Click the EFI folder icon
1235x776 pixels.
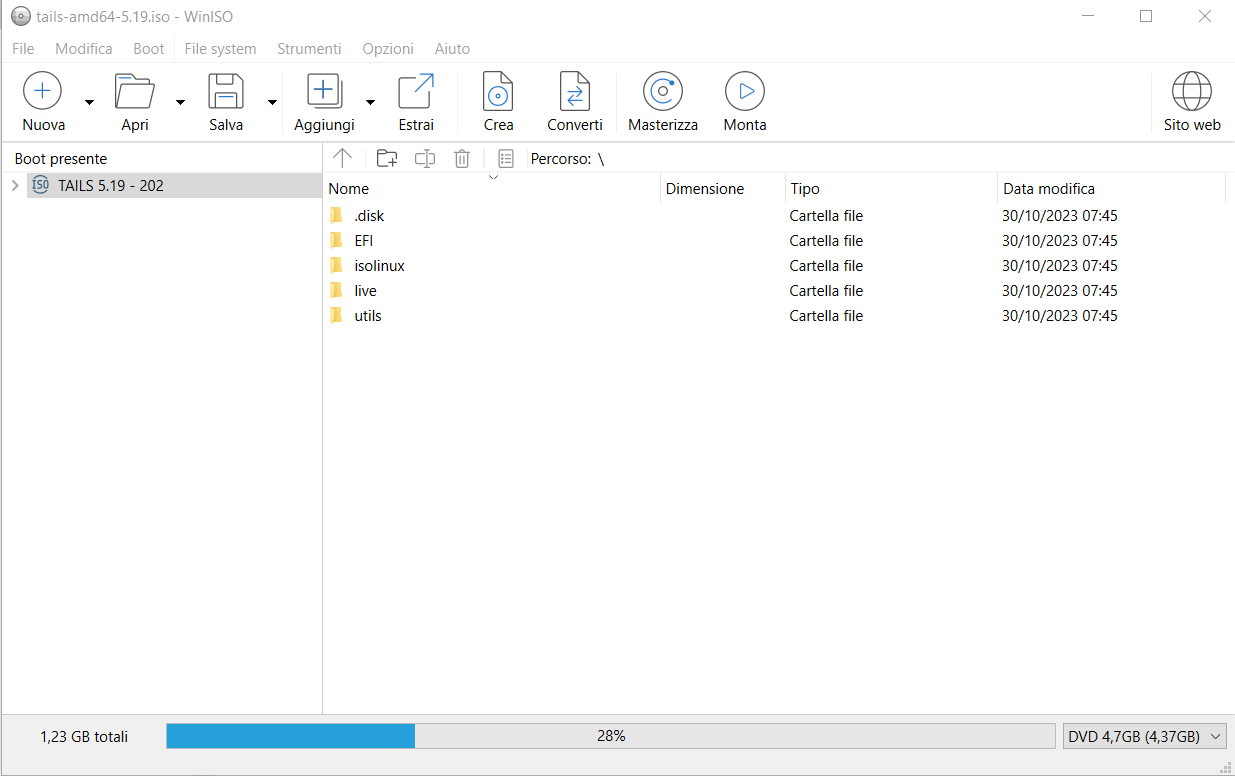pos(337,240)
